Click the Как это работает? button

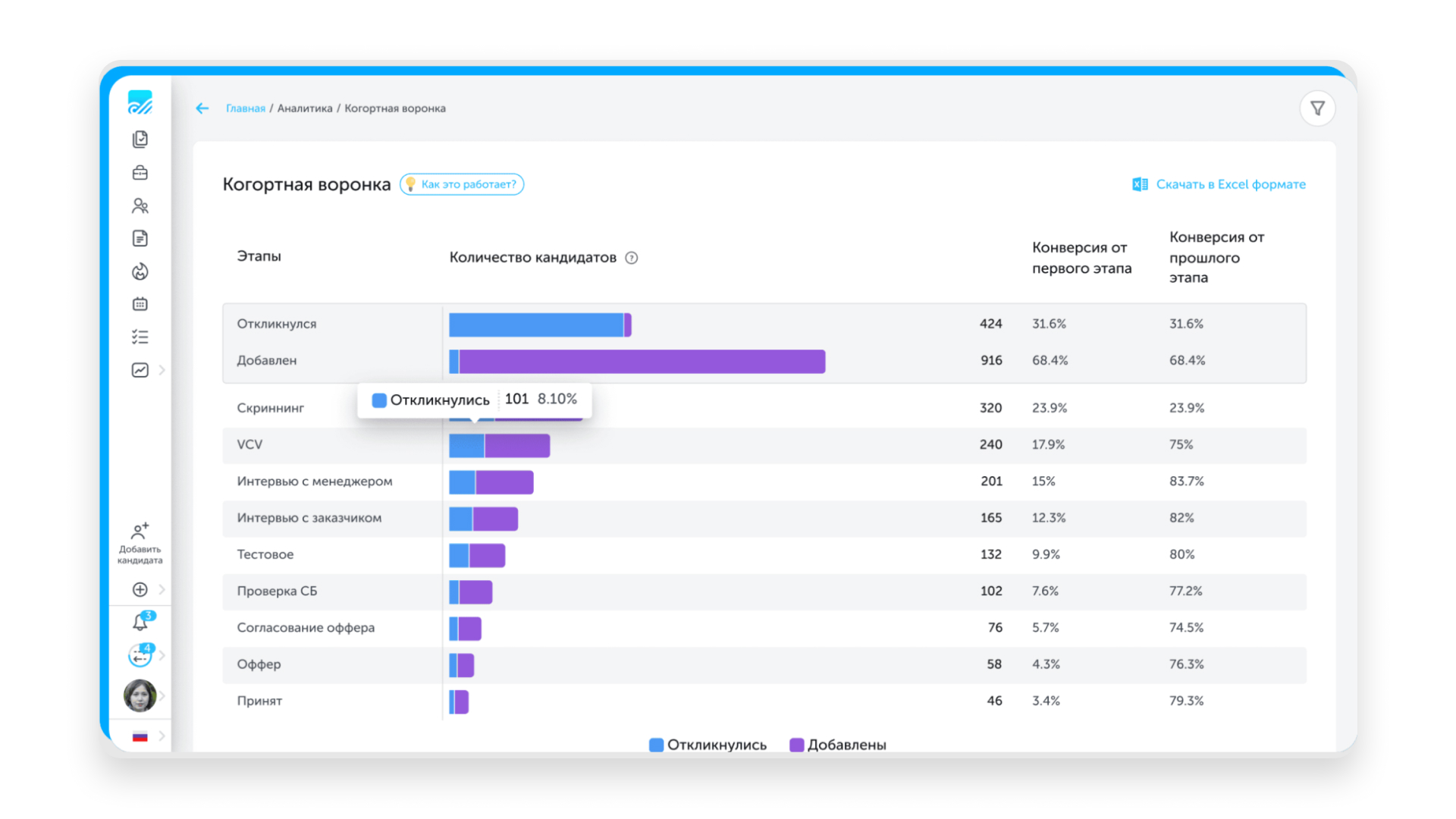(462, 184)
